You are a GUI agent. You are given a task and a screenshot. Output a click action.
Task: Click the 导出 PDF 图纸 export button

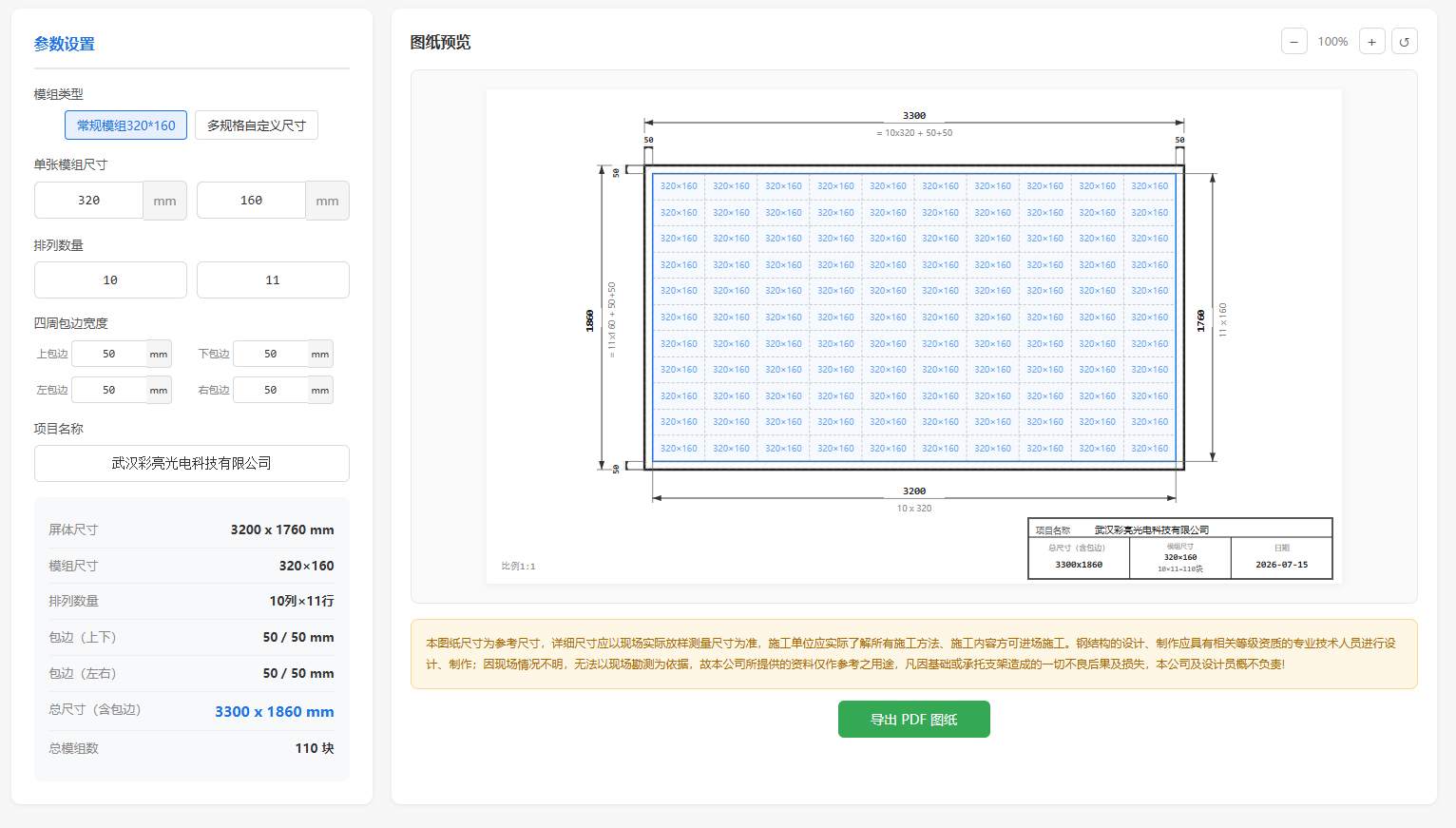pyautogui.click(x=914, y=720)
